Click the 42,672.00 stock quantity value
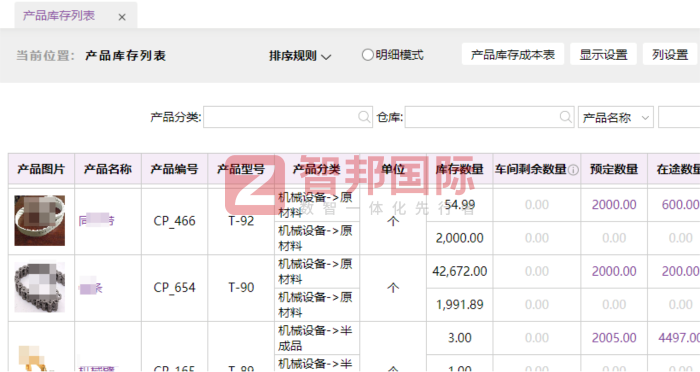 click(x=460, y=271)
